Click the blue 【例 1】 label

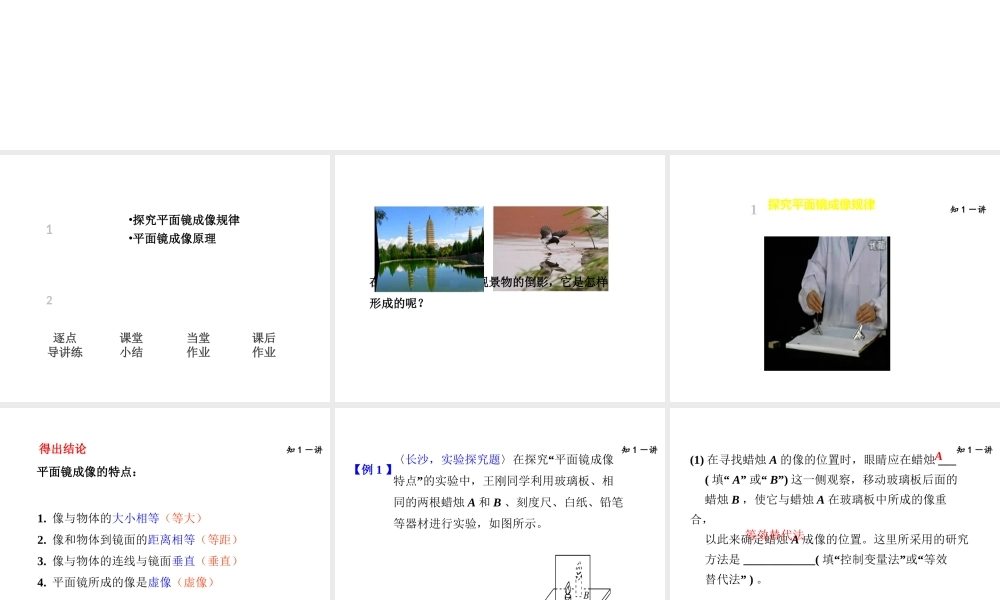373,470
